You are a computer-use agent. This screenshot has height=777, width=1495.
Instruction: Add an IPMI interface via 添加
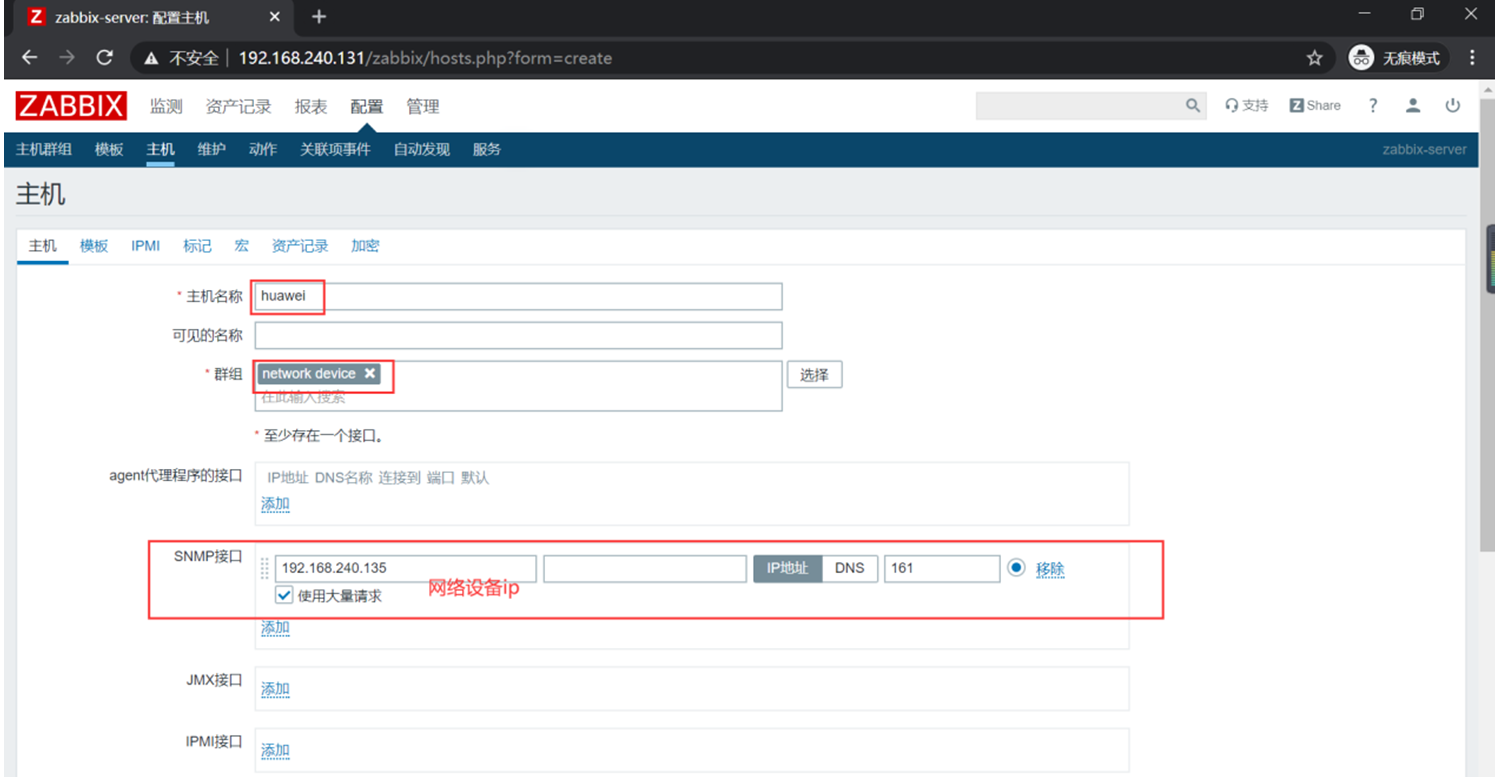[x=275, y=750]
